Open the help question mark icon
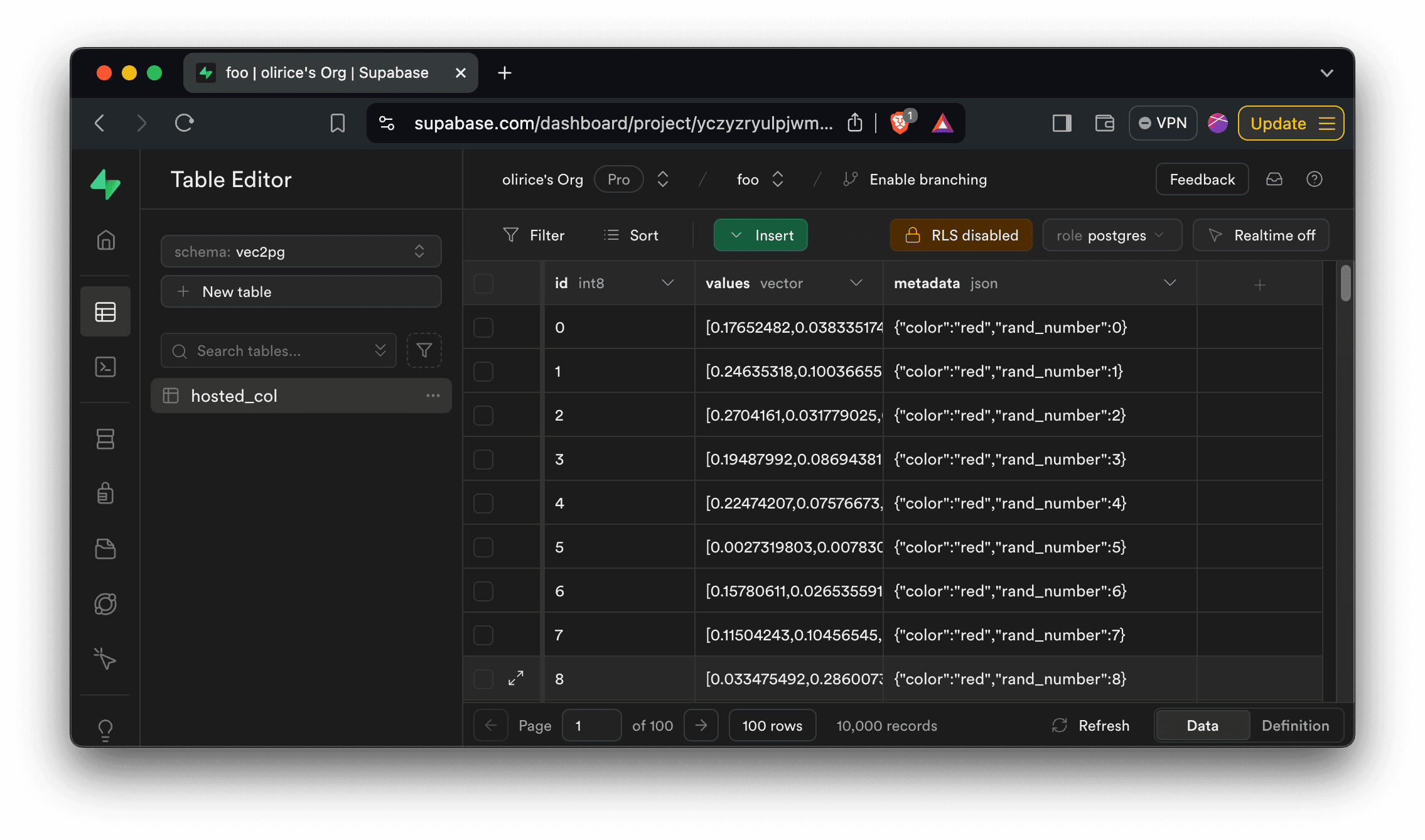 pos(1314,180)
